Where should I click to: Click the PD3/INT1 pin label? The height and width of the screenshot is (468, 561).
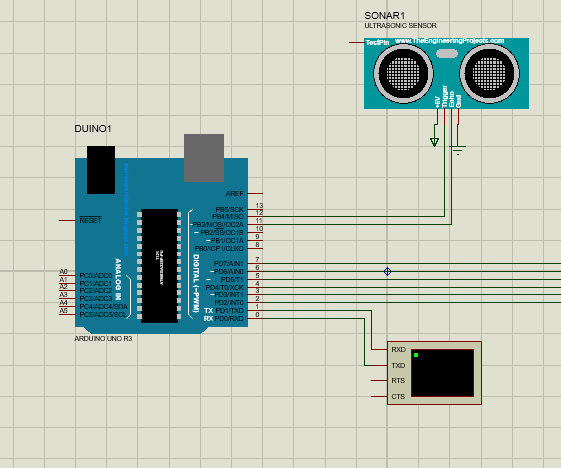point(229,295)
